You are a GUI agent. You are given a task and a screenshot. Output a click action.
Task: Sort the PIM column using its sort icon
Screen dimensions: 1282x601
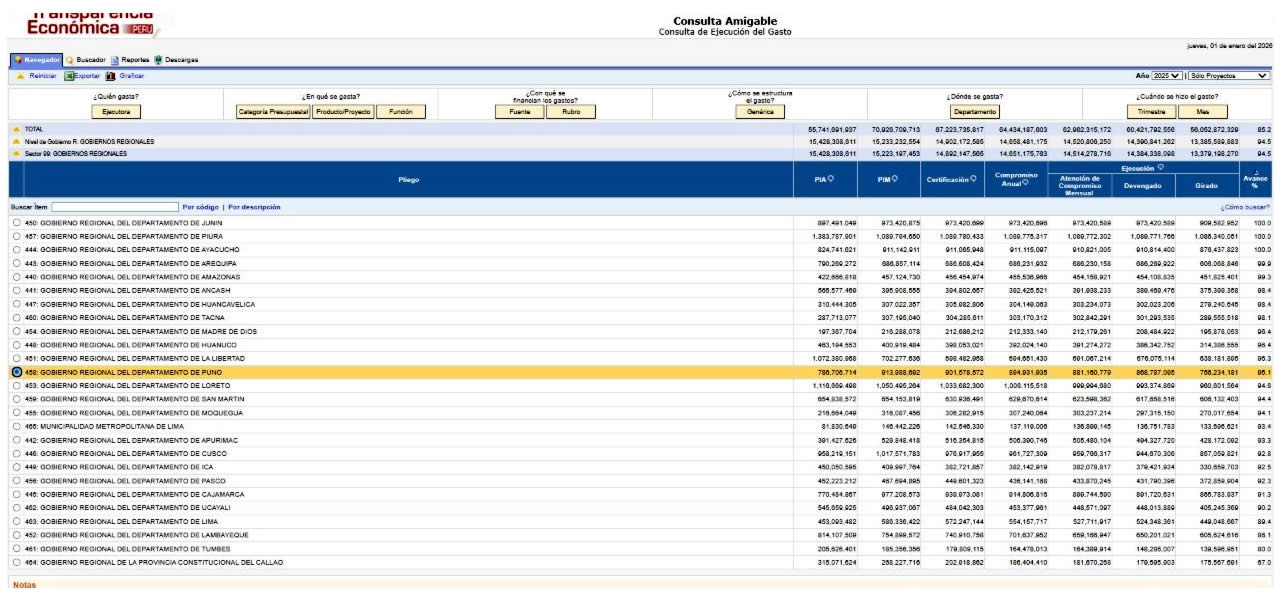coord(894,180)
